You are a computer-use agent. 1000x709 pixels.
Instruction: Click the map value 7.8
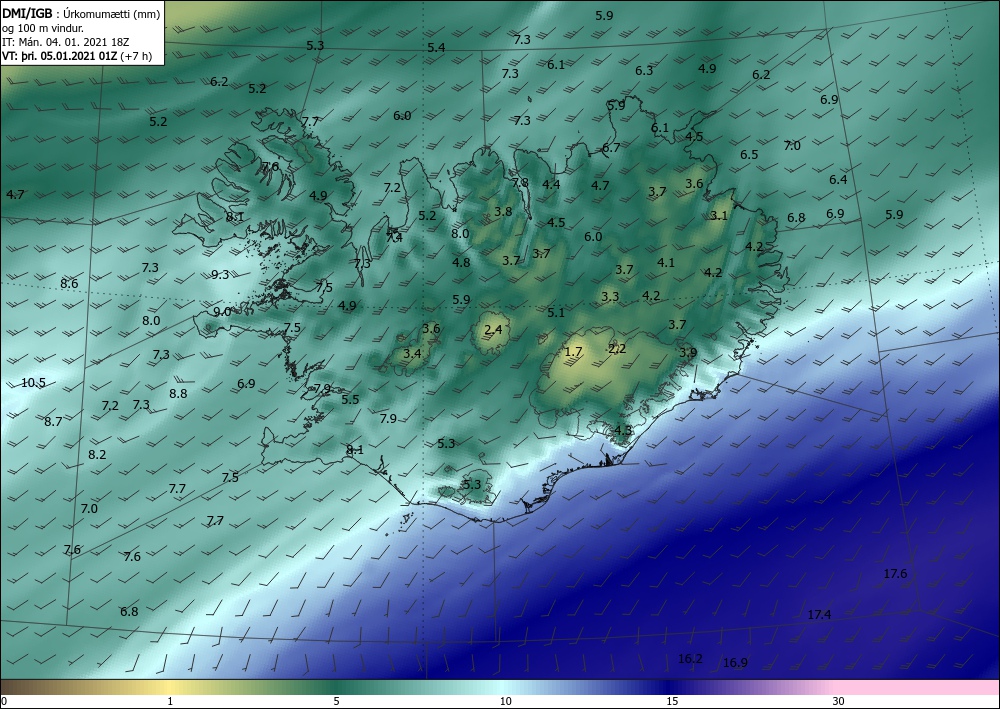(x=520, y=182)
